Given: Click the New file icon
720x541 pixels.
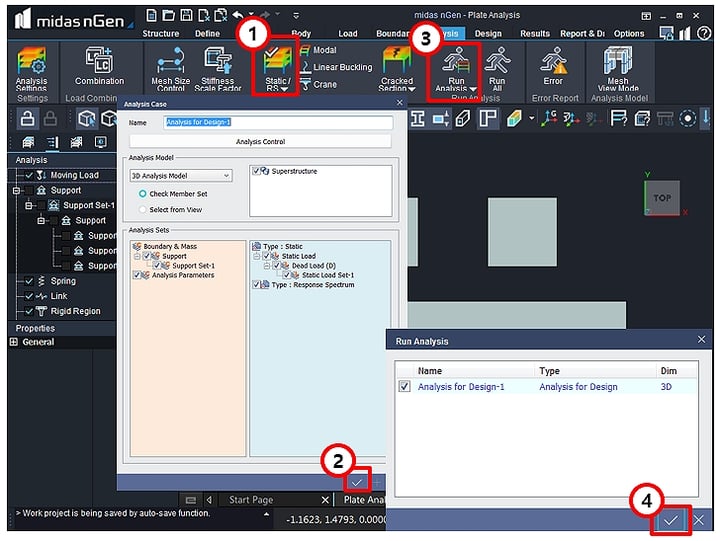Looking at the screenshot, I should tap(151, 15).
